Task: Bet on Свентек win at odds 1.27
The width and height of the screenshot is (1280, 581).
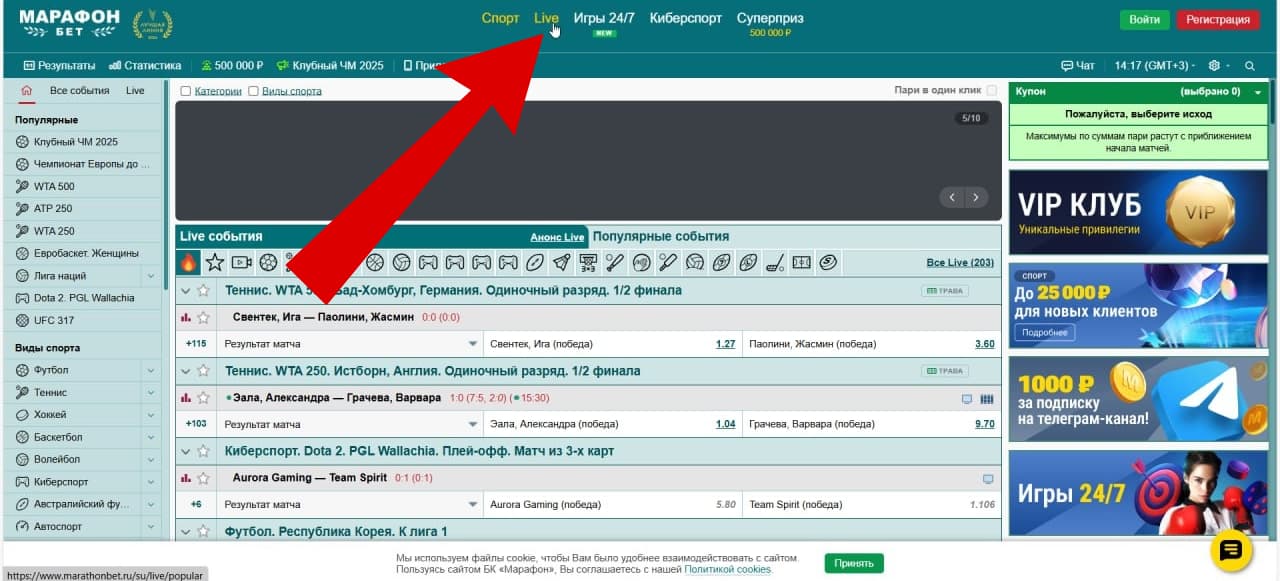Action: click(x=726, y=344)
